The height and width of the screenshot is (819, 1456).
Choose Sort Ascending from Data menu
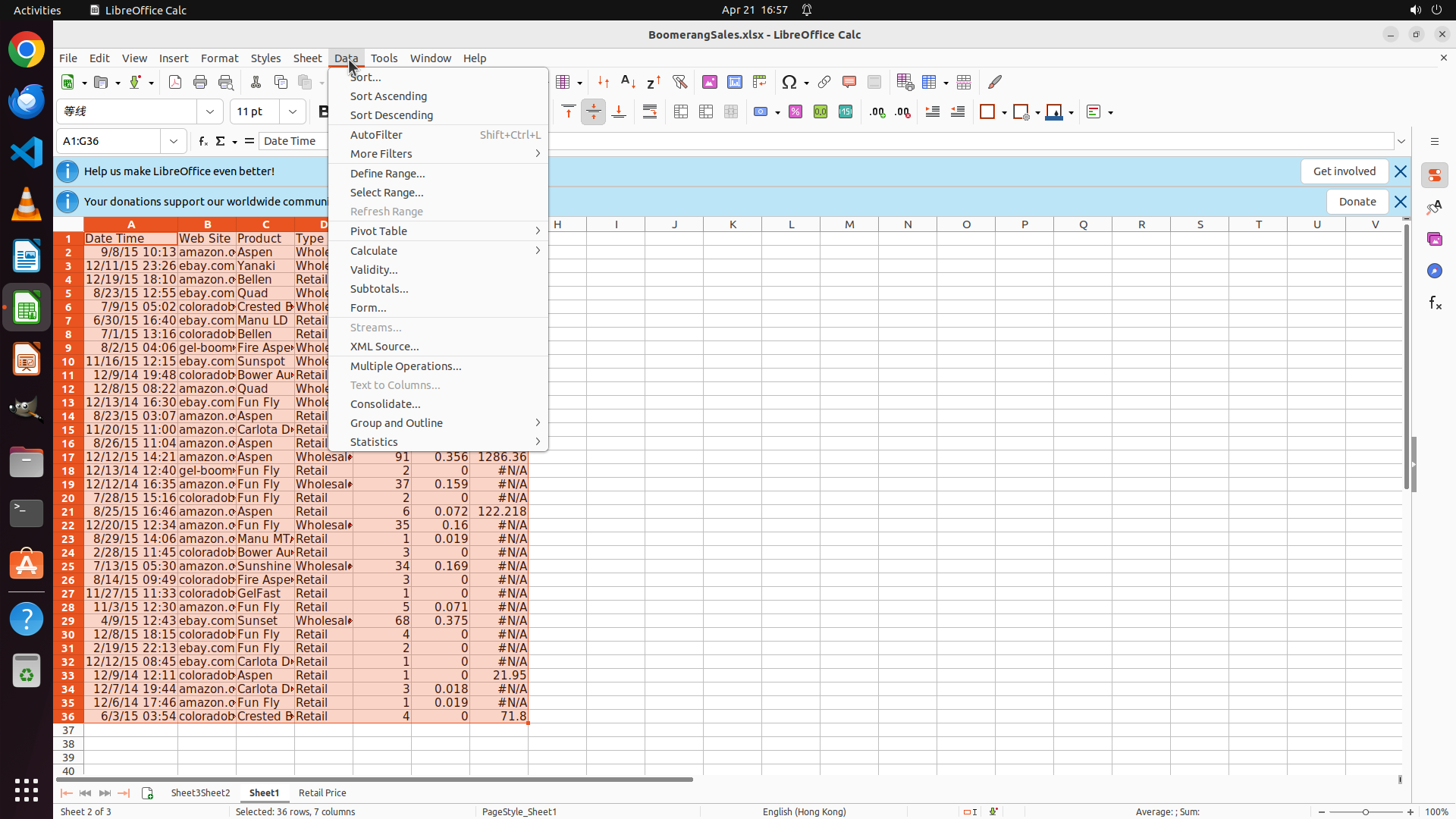388,96
